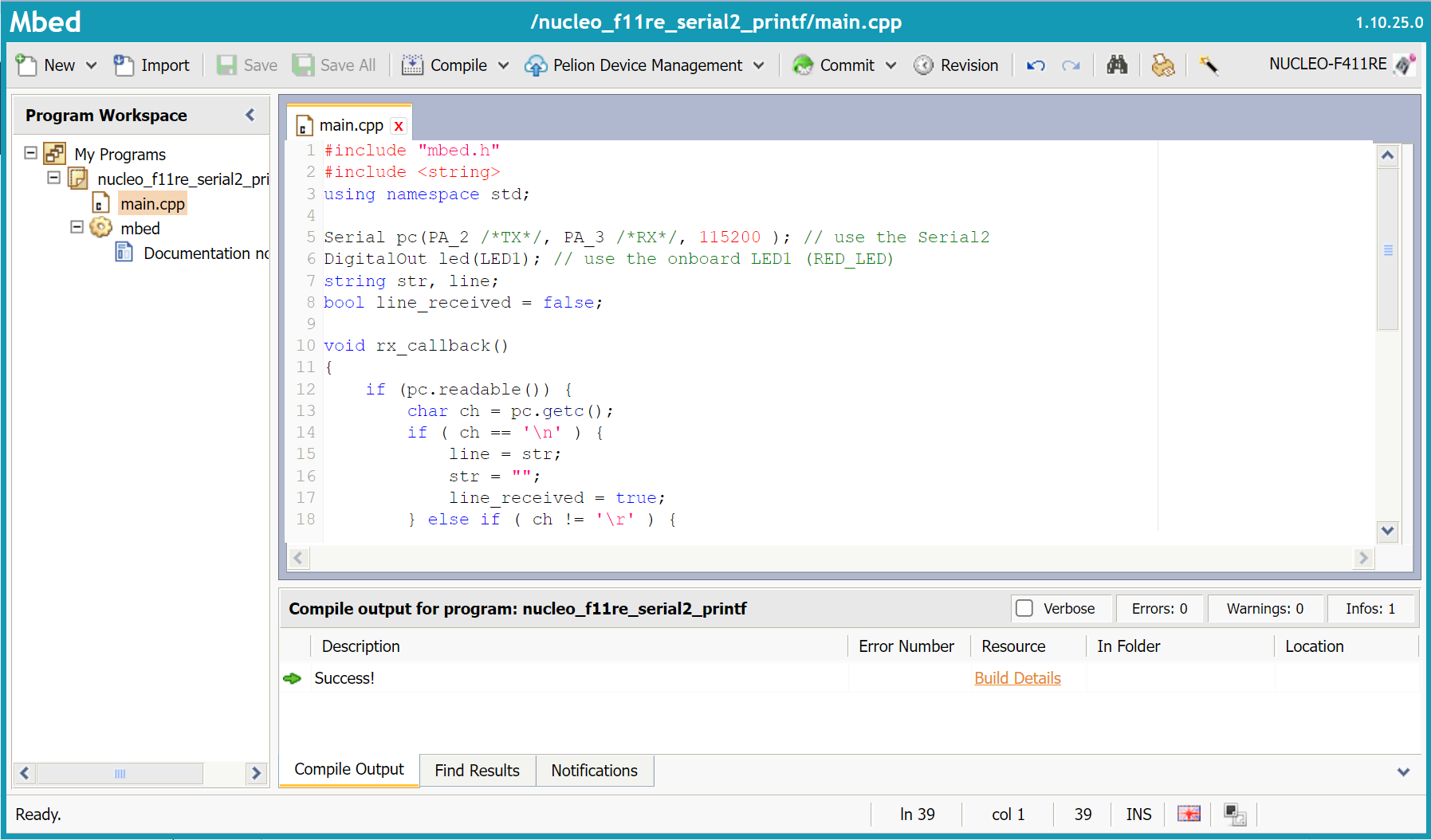The width and height of the screenshot is (1431, 840).
Task: Switch to the Compile Output tab
Action: (x=349, y=769)
